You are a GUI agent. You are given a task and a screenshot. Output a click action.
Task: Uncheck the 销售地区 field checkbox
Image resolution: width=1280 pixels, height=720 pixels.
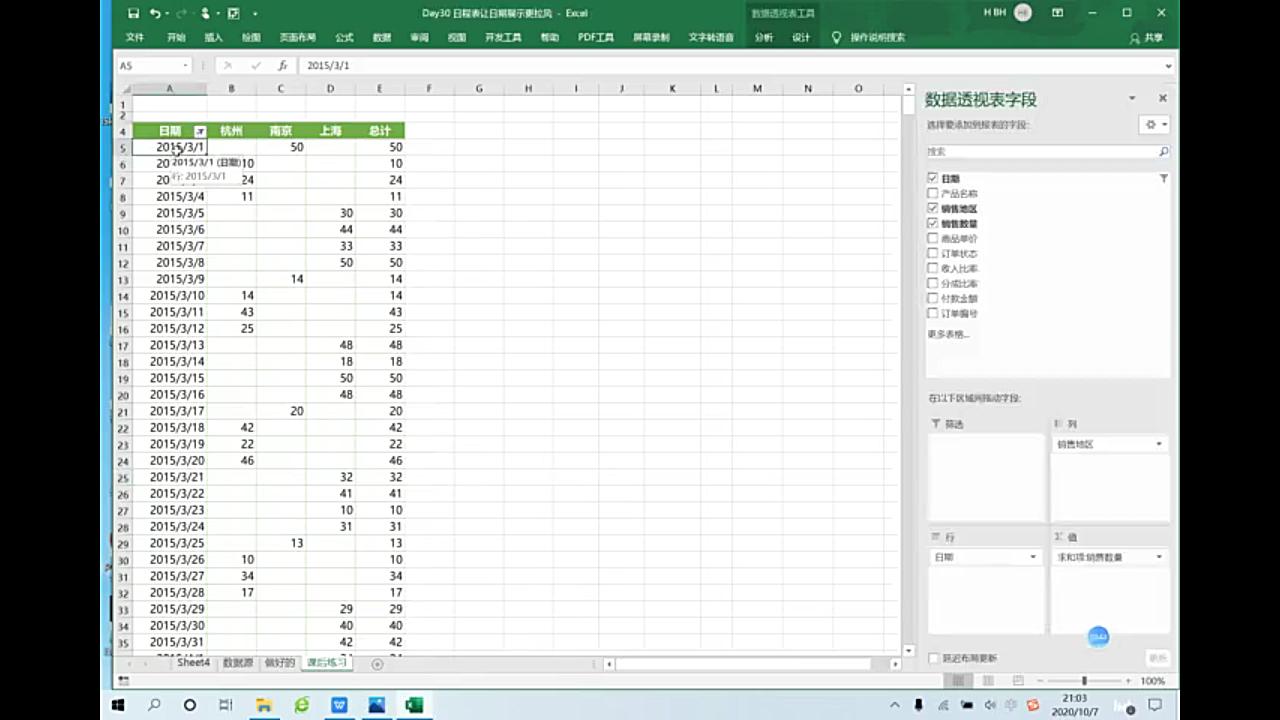pyautogui.click(x=933, y=208)
